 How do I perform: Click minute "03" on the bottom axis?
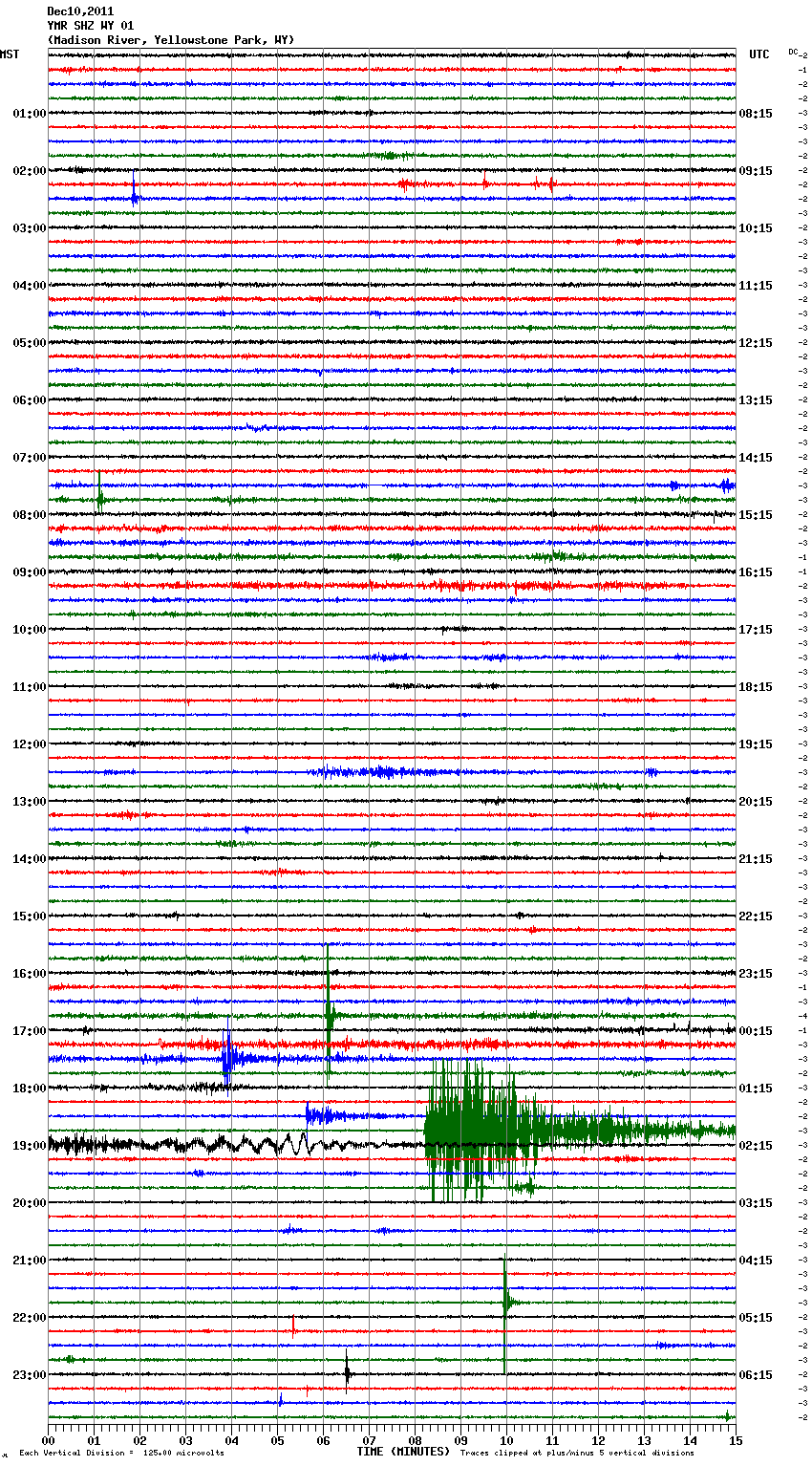pos(185,1440)
